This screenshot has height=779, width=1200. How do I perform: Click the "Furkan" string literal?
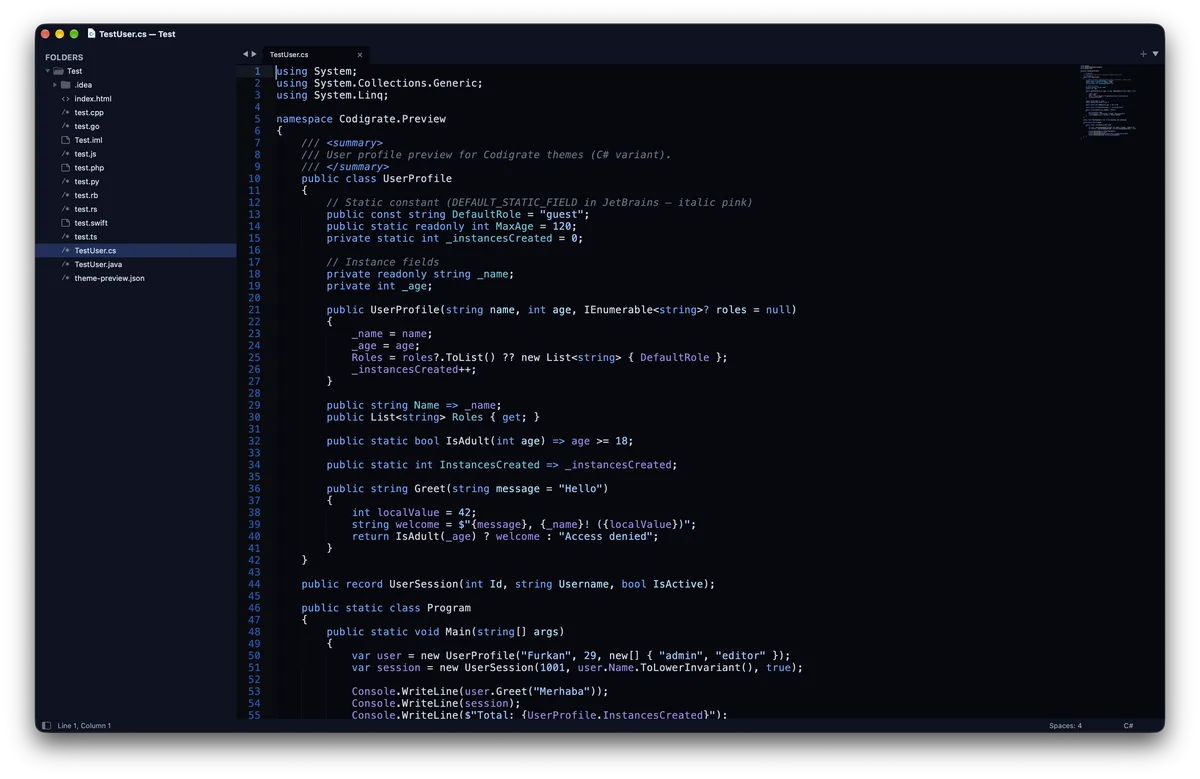[x=546, y=656]
